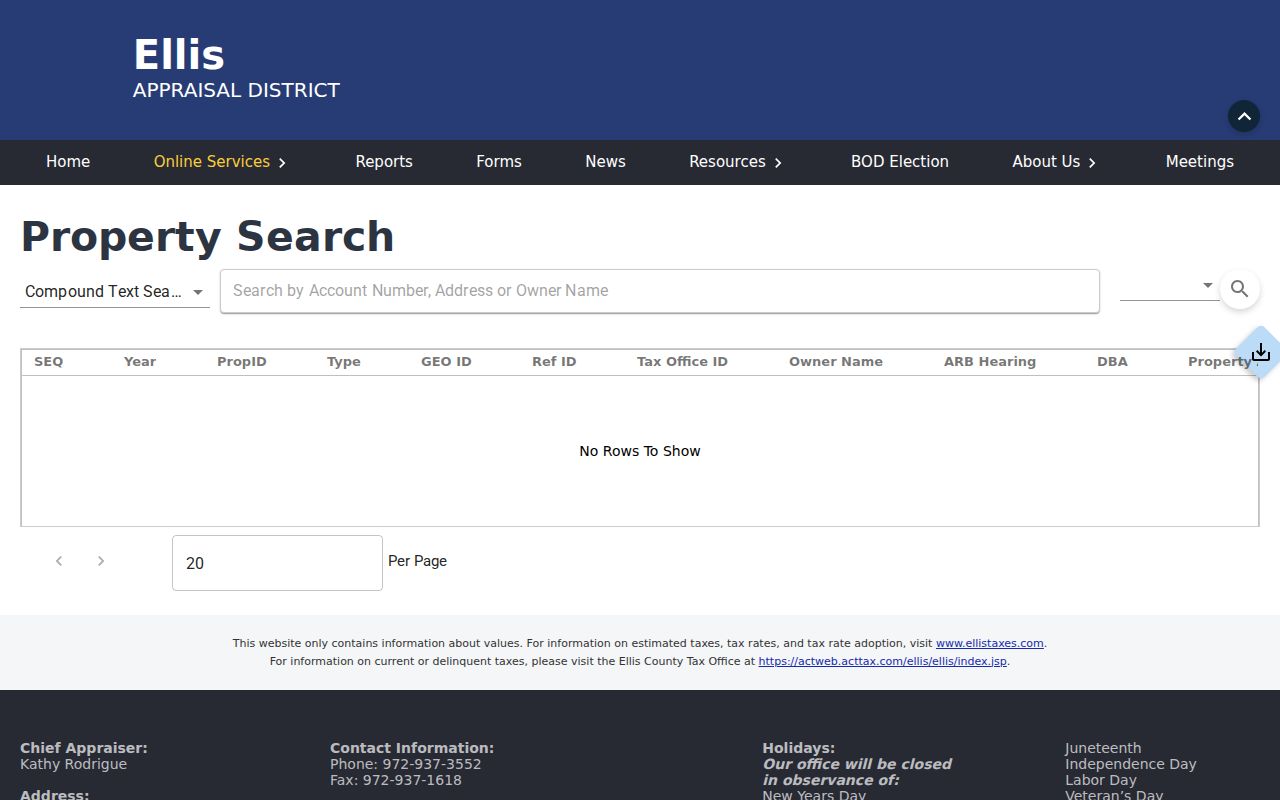Click the "No Rows To Show" message

(x=640, y=451)
